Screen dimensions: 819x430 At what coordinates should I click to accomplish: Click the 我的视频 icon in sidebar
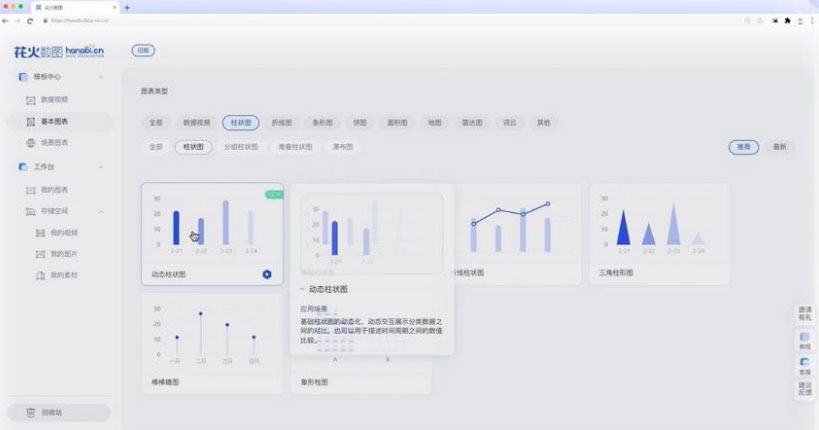[40, 232]
